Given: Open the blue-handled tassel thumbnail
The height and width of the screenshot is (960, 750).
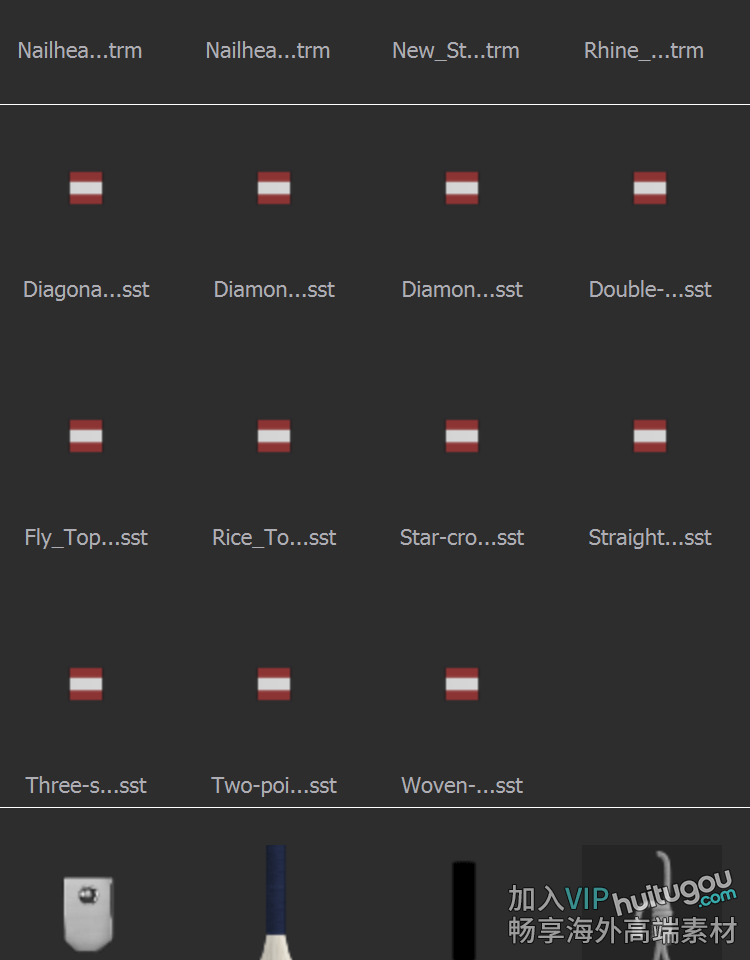Looking at the screenshot, I should coord(276,902).
